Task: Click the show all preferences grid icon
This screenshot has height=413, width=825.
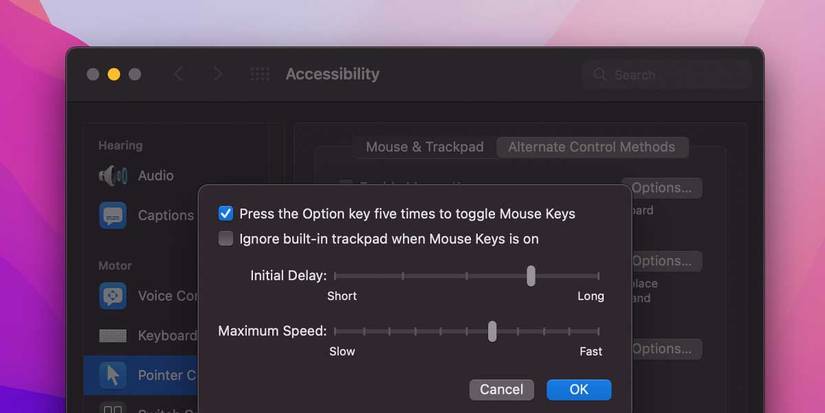Action: 260,74
